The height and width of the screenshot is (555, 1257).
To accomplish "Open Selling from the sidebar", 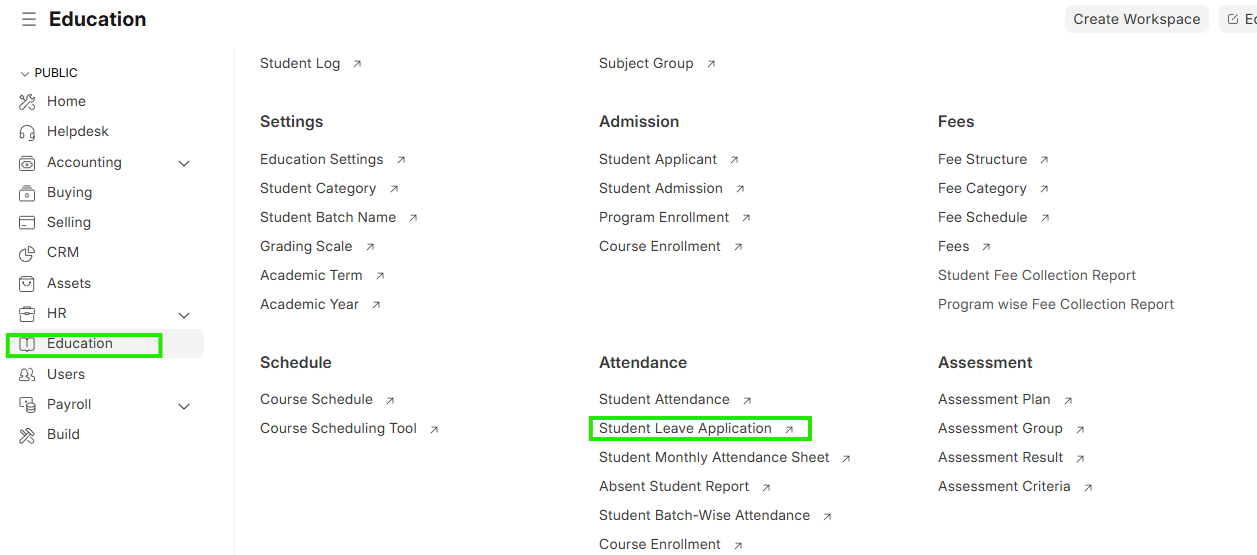I will 68,223.
